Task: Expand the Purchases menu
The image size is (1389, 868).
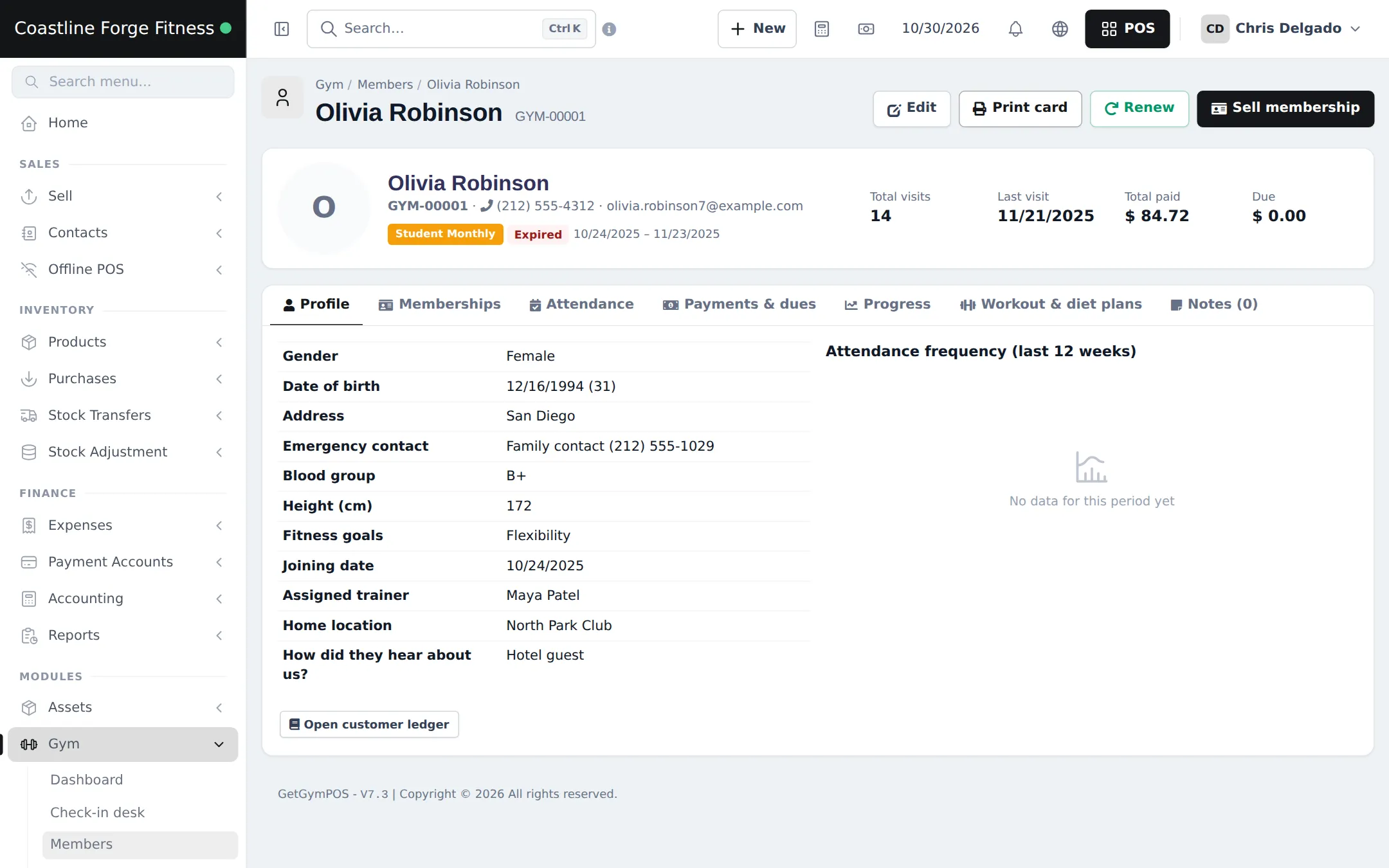Action: coord(123,379)
